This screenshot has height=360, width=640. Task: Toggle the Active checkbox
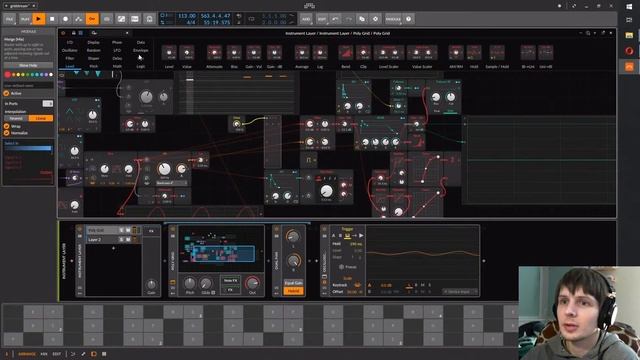[x=6, y=93]
